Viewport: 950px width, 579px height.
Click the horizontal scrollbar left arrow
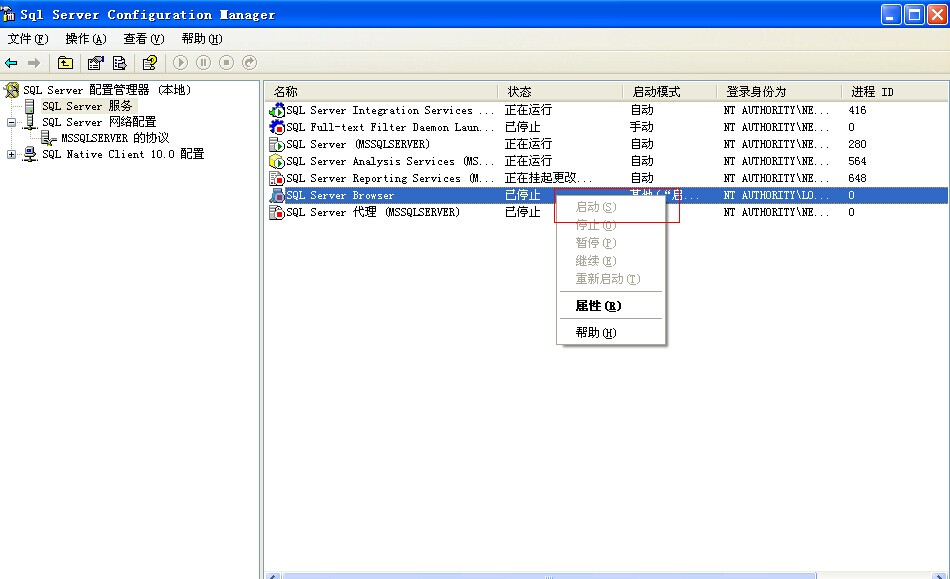click(273, 575)
